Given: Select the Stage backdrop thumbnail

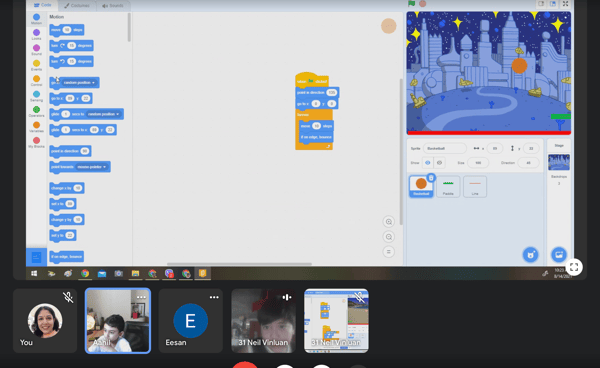Looking at the screenshot, I should (x=559, y=162).
